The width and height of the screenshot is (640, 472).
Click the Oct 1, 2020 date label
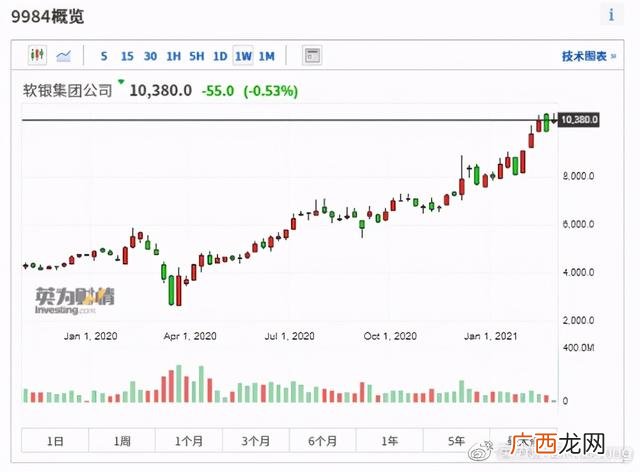click(390, 336)
